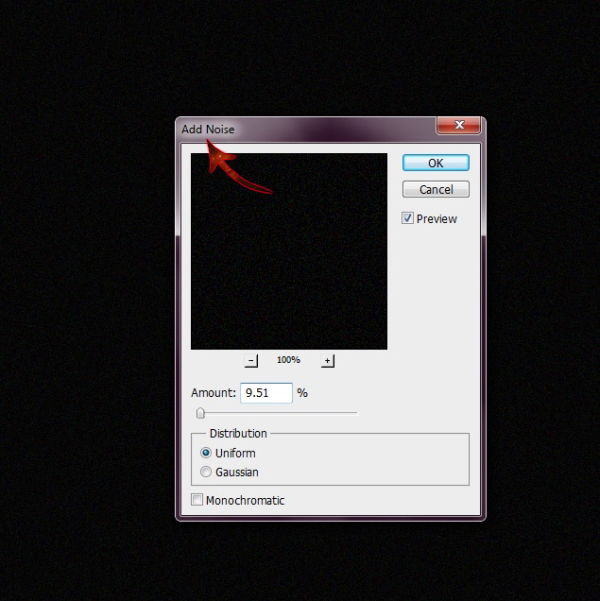
Task: Click the noise preview thumbnail
Action: point(289,251)
